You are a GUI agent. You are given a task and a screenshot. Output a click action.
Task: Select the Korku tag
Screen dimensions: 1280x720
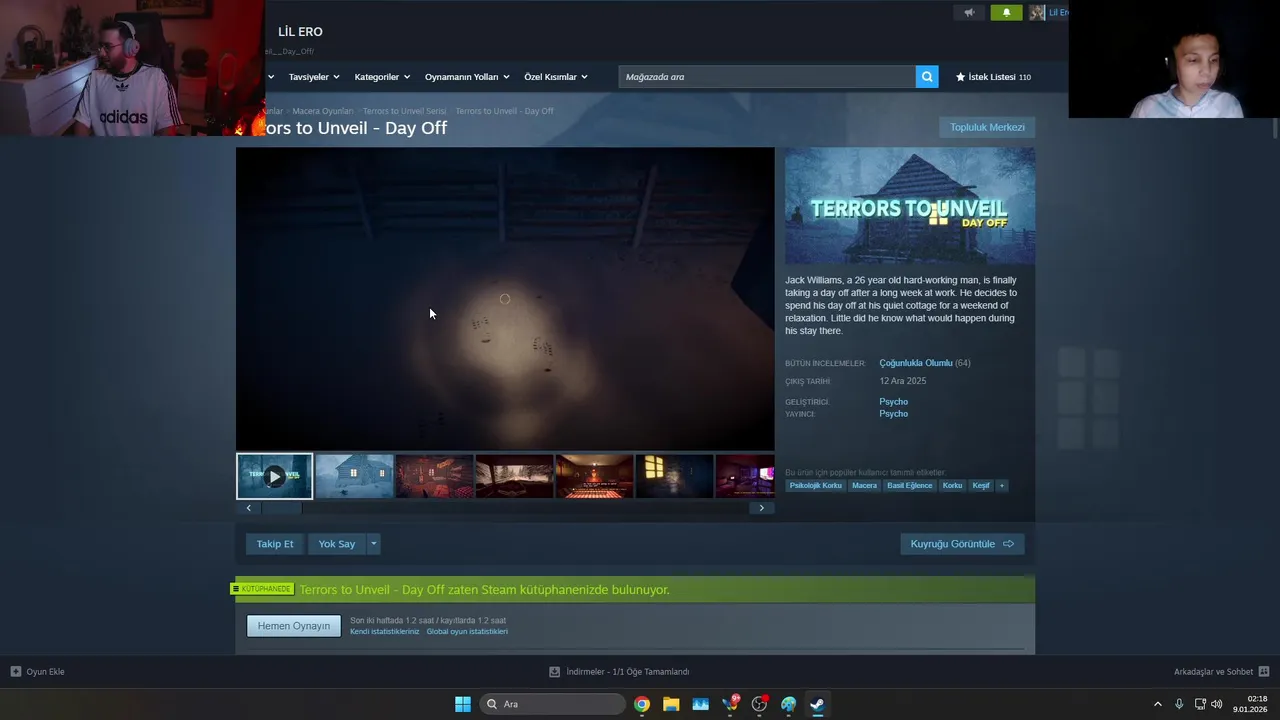pyautogui.click(x=952, y=486)
